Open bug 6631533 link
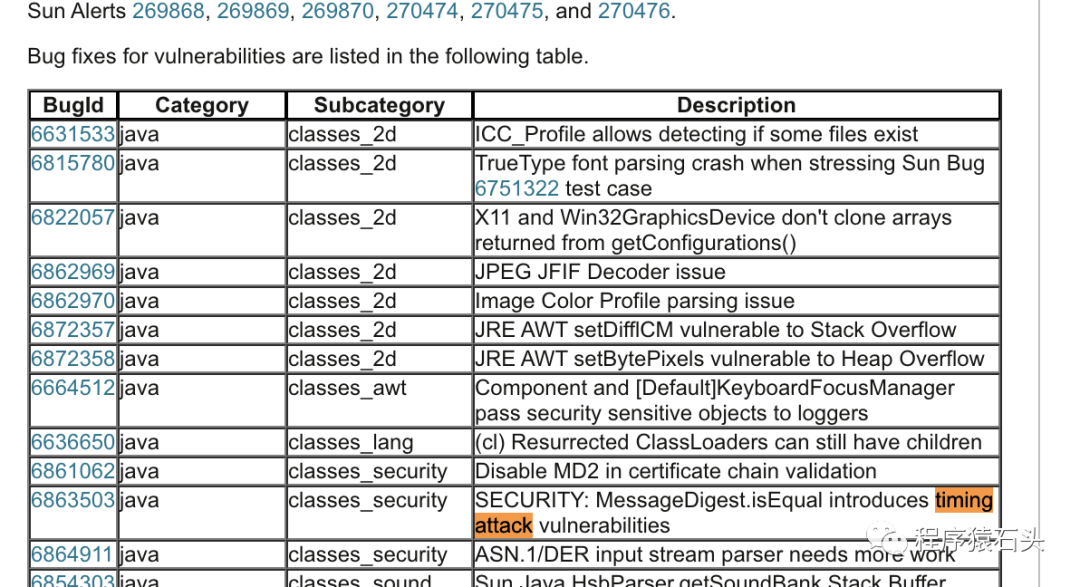This screenshot has width=1080, height=587. [73, 134]
